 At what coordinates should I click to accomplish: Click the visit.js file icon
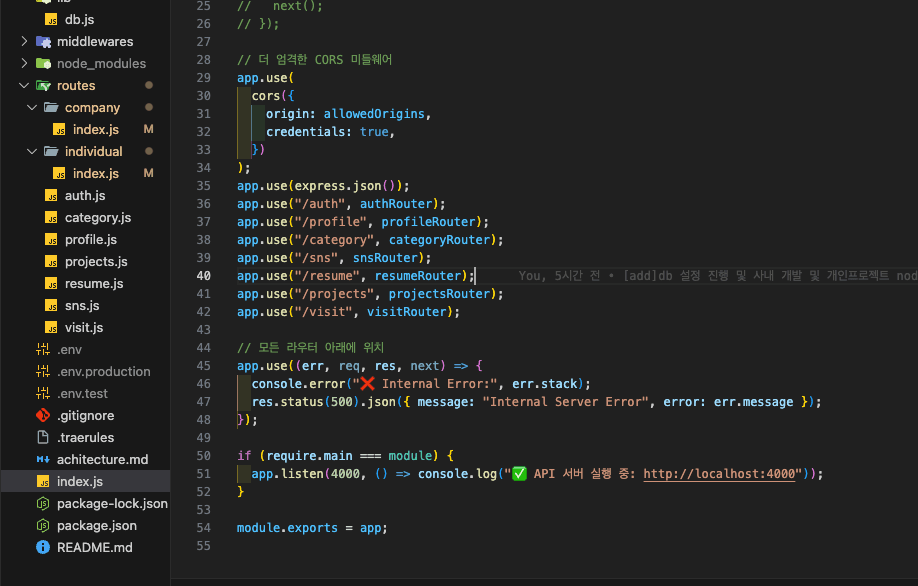[x=52, y=328]
